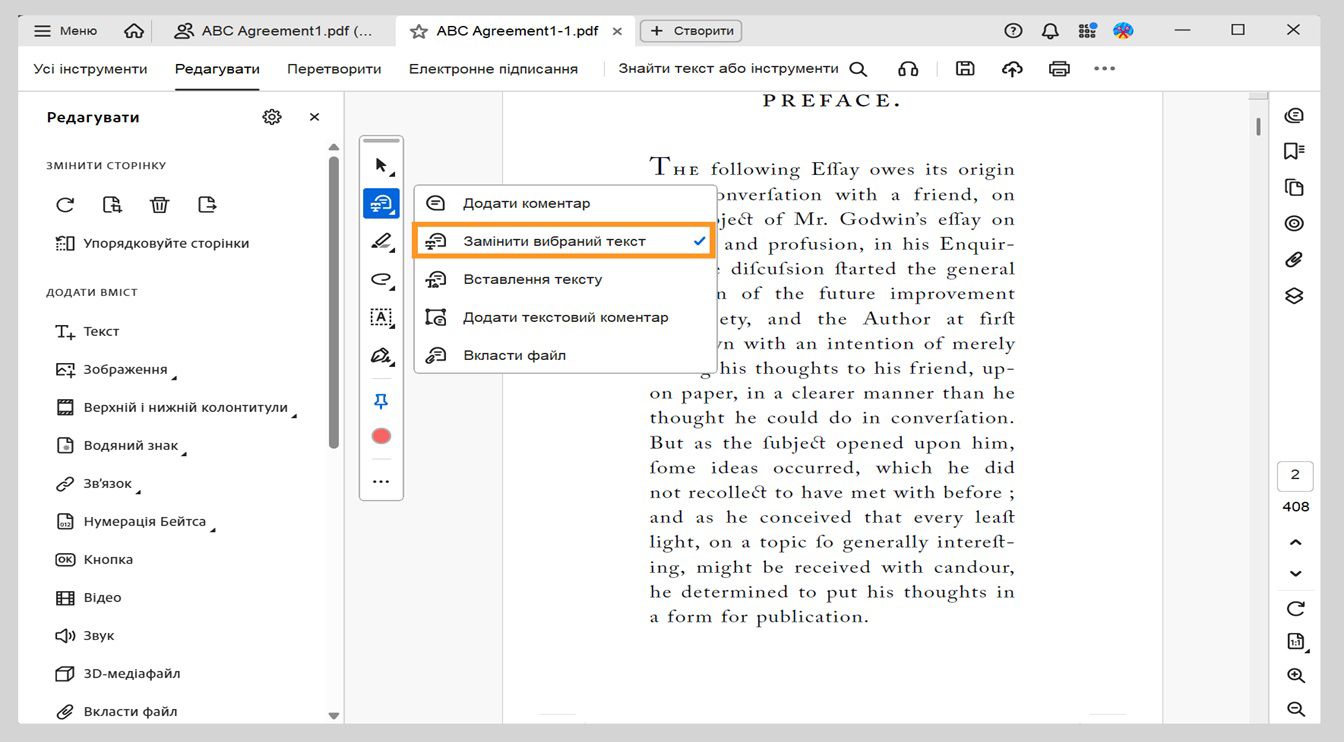This screenshot has height=742, width=1344.
Task: Choose Додати текстовий коментар menu item
Action: [x=565, y=318]
